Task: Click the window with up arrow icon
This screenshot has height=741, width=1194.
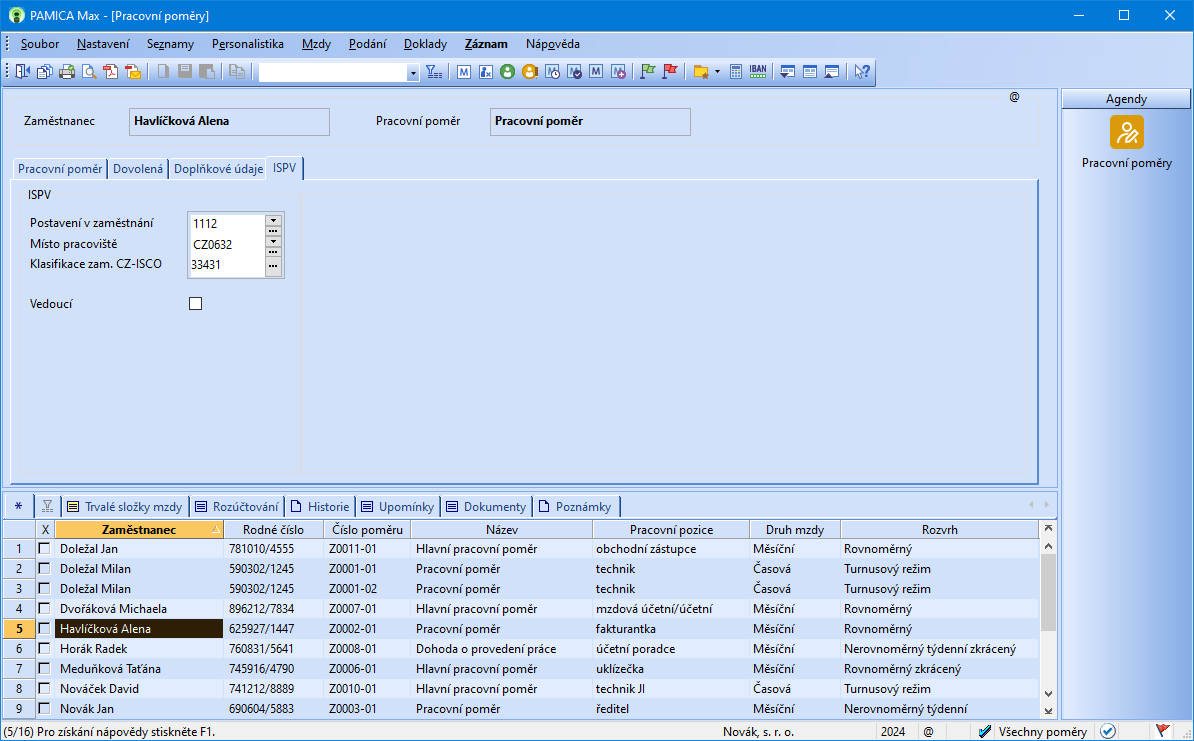Action: [x=832, y=72]
